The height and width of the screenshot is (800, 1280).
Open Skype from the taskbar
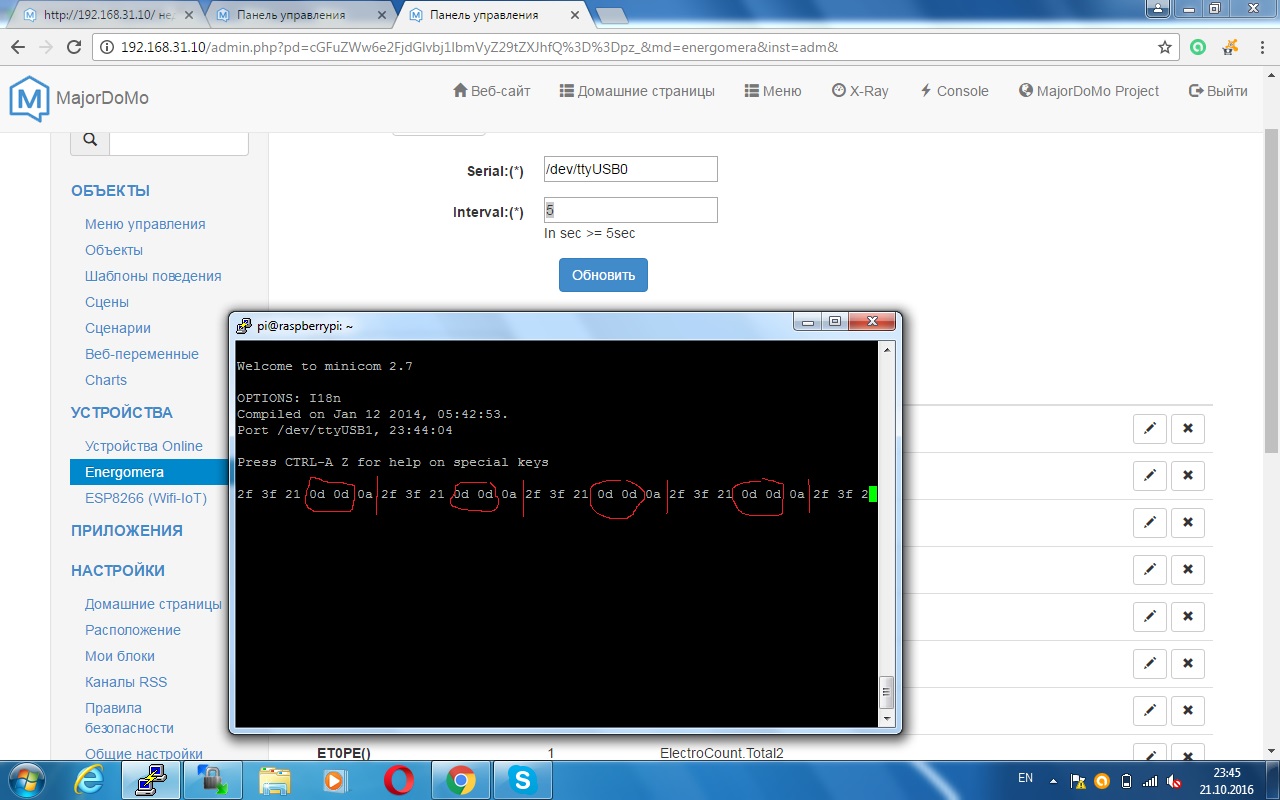(x=522, y=779)
